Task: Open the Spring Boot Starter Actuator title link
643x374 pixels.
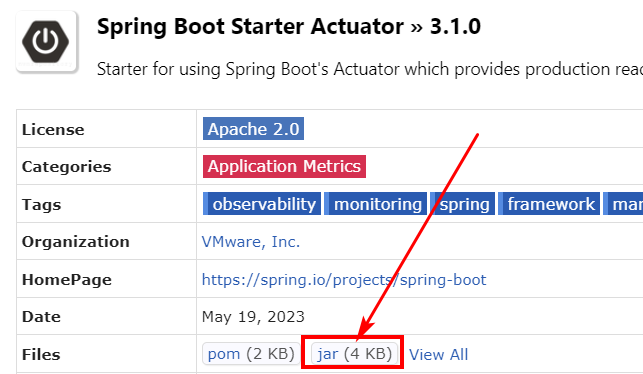Action: (x=250, y=27)
